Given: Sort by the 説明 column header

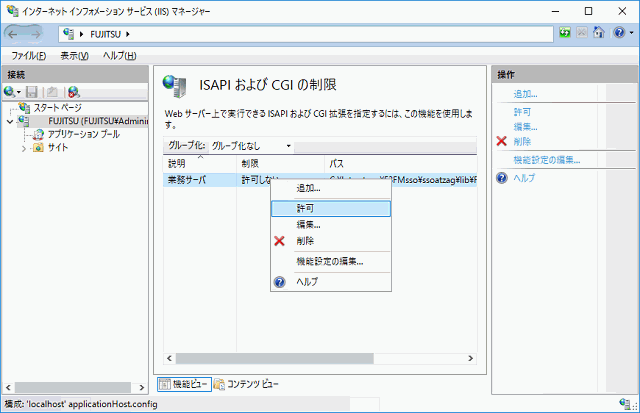Looking at the screenshot, I should pos(200,164).
